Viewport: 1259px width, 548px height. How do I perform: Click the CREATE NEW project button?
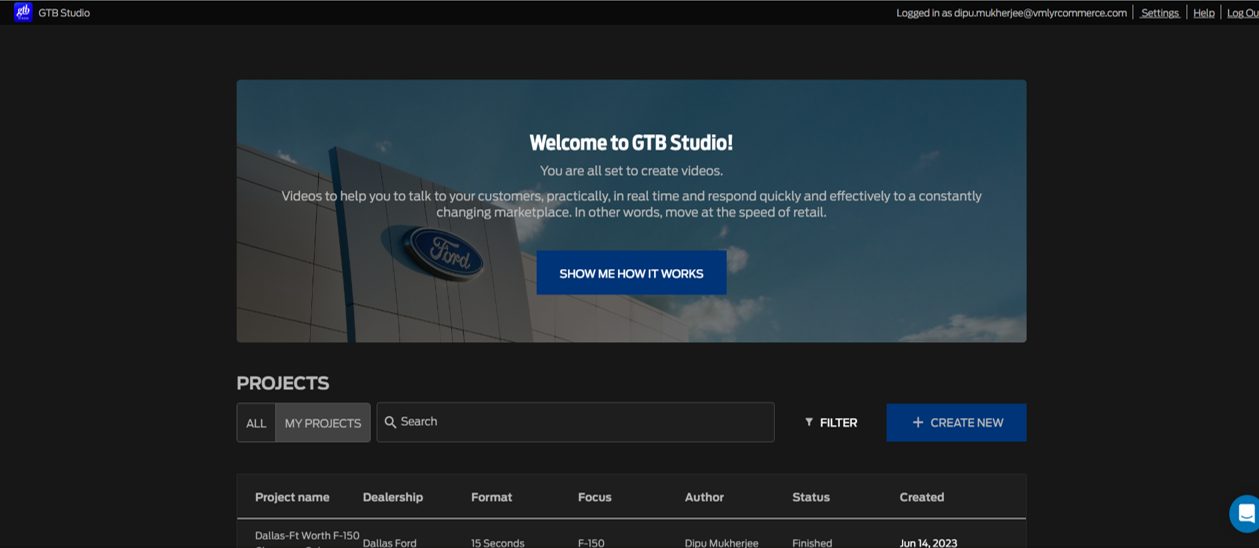pos(956,422)
